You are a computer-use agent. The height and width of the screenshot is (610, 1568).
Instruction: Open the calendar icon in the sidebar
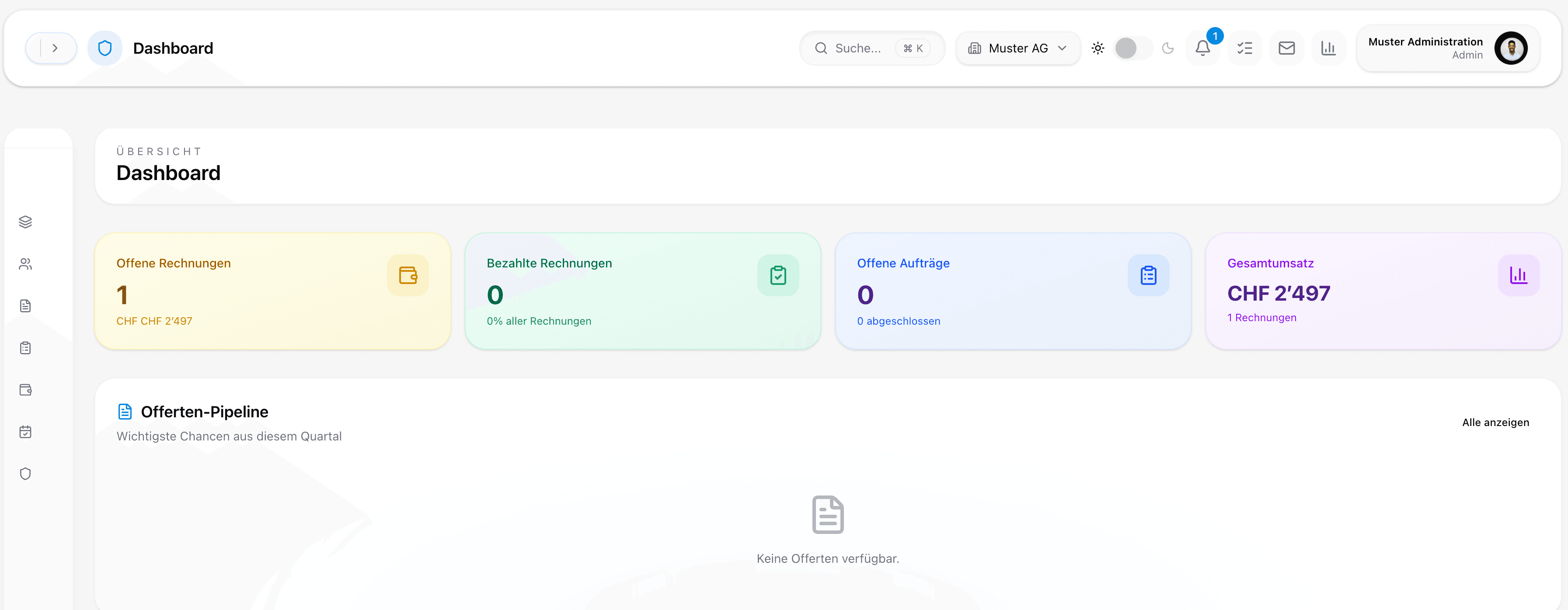(25, 432)
